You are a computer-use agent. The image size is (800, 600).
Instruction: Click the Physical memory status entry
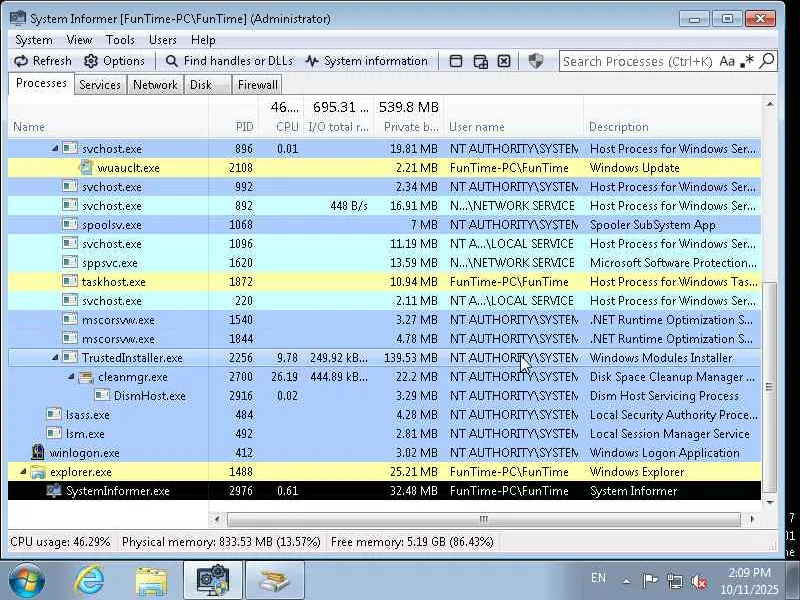pos(221,542)
